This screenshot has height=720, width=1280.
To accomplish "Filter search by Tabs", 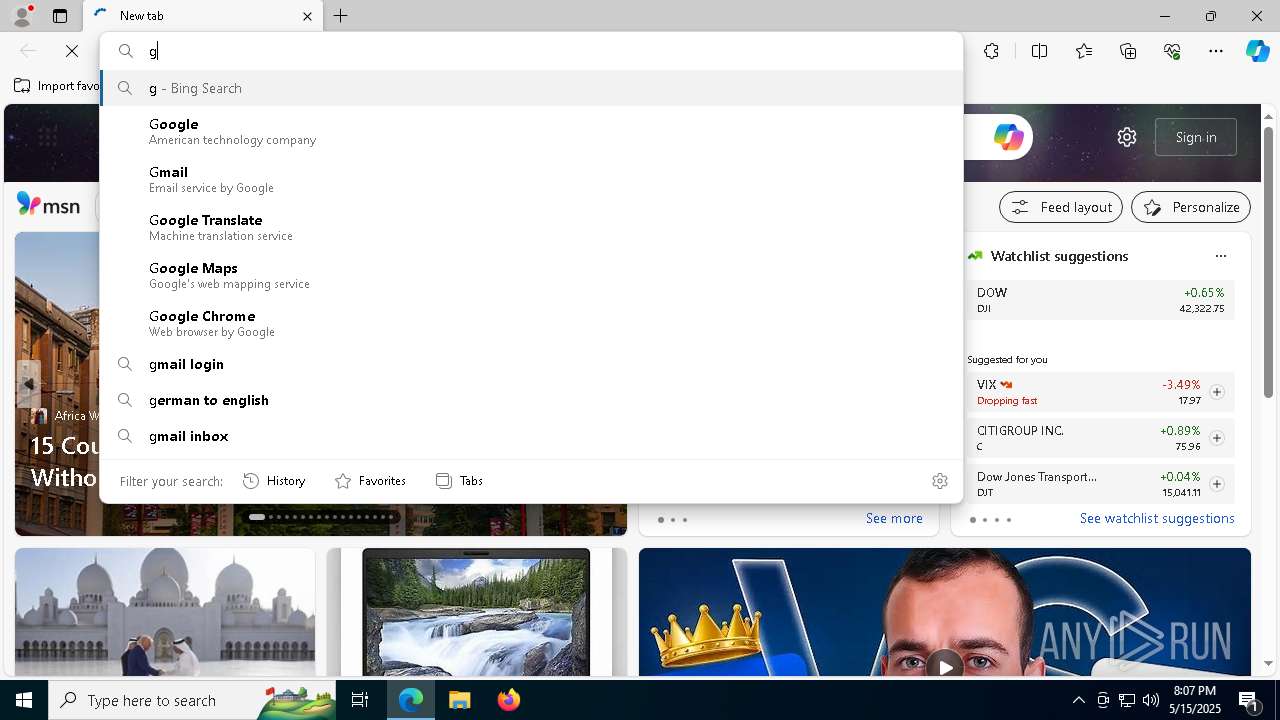I will 459,481.
